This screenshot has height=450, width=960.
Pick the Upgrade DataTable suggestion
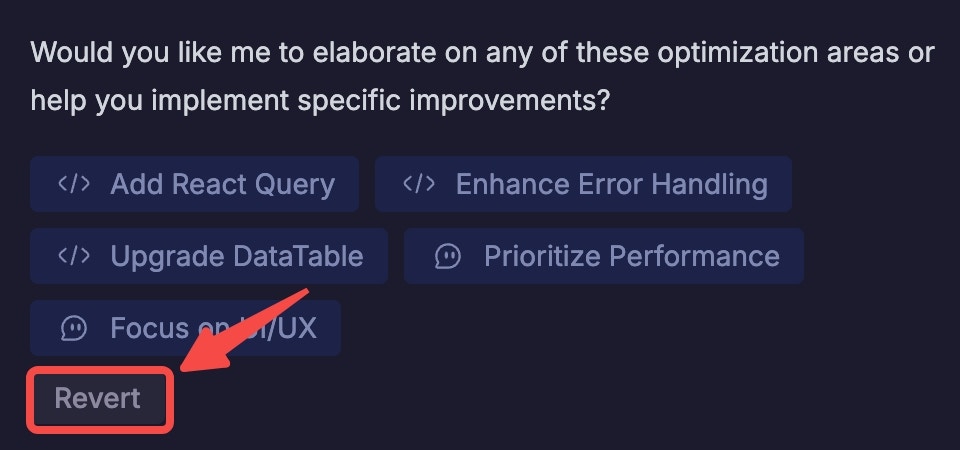(209, 256)
